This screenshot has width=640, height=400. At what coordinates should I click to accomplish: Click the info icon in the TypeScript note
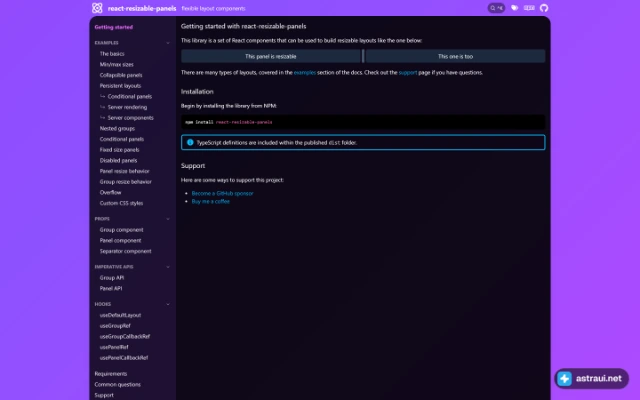point(190,142)
